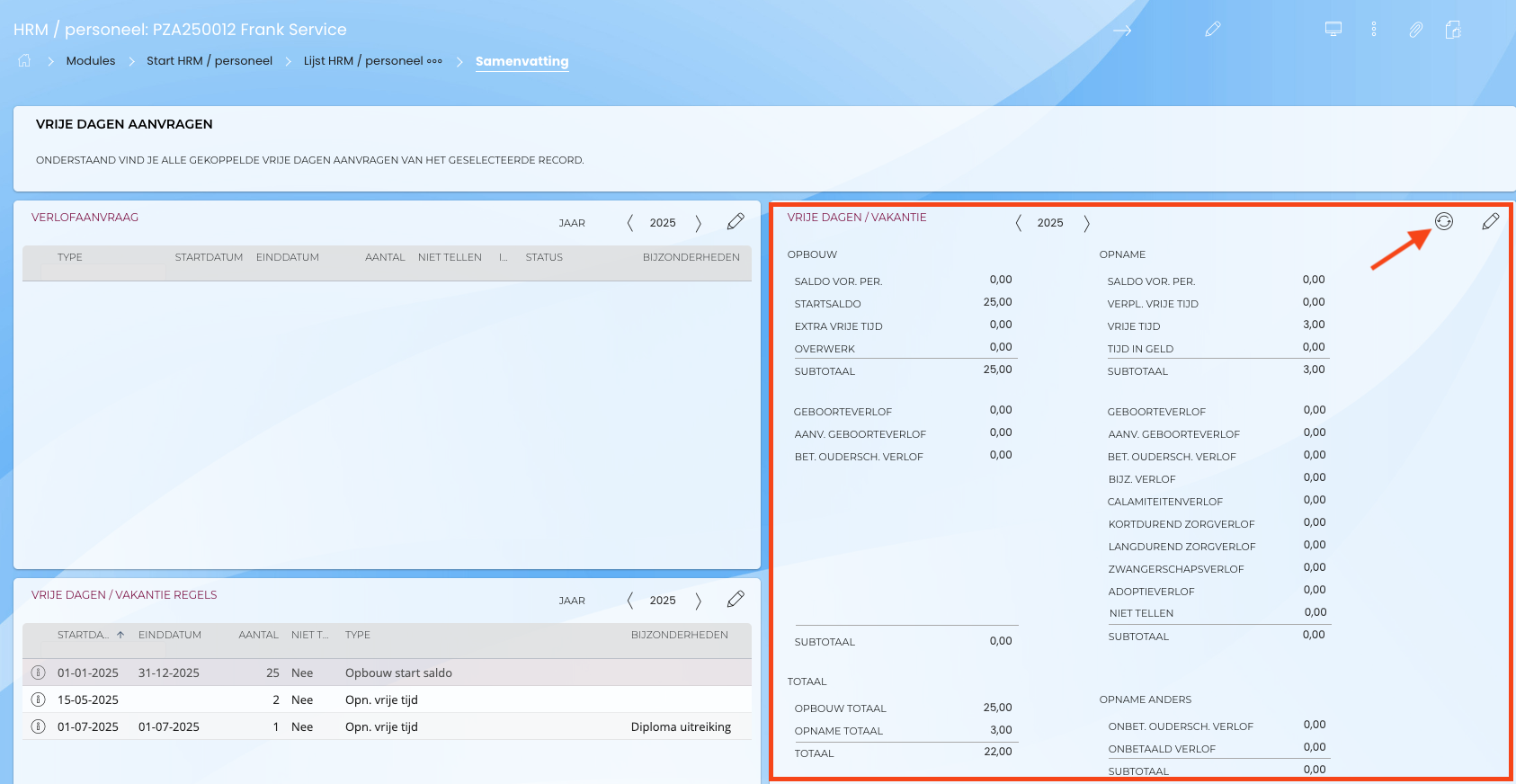The height and width of the screenshot is (784, 1516).
Task: Click the ZWANGERSCHAPSVERLOF label
Action: click(x=1176, y=569)
